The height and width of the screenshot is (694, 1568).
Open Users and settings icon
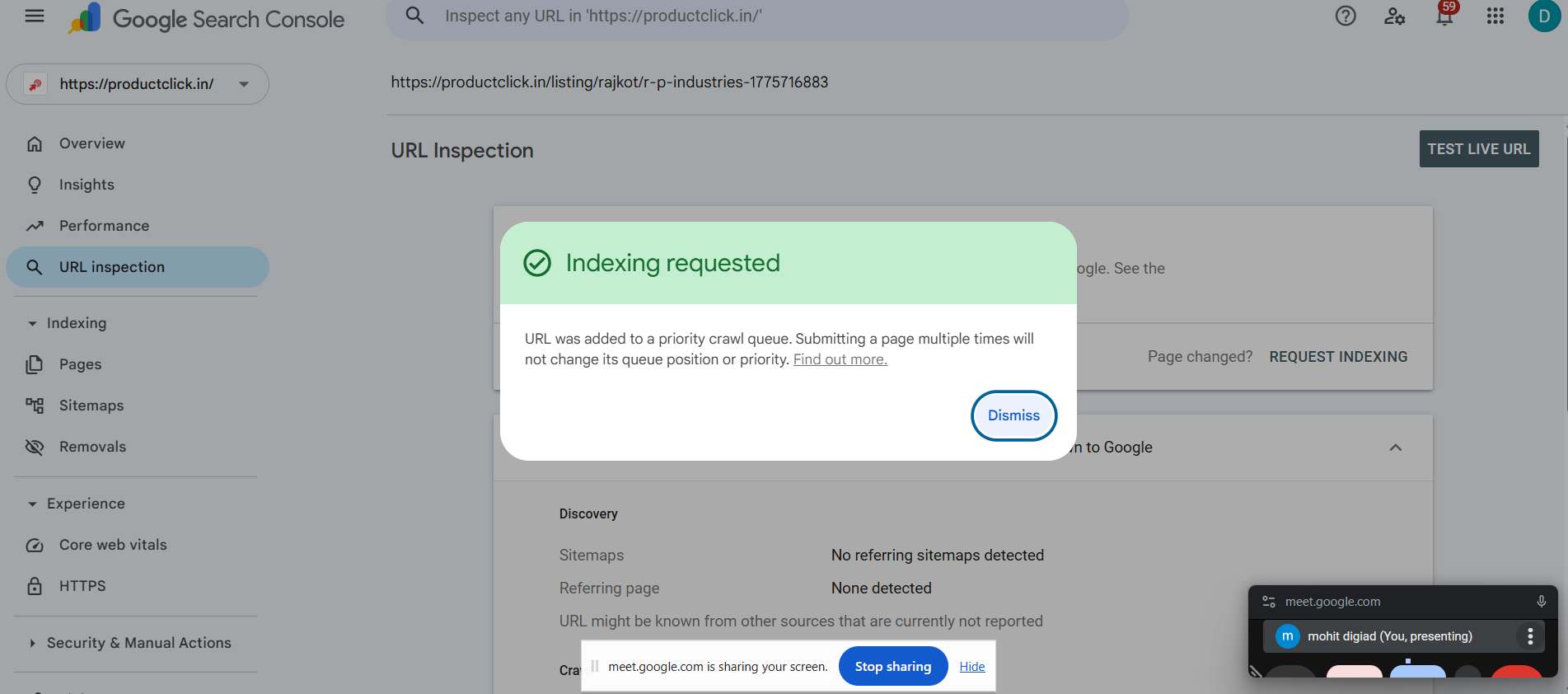click(x=1394, y=16)
